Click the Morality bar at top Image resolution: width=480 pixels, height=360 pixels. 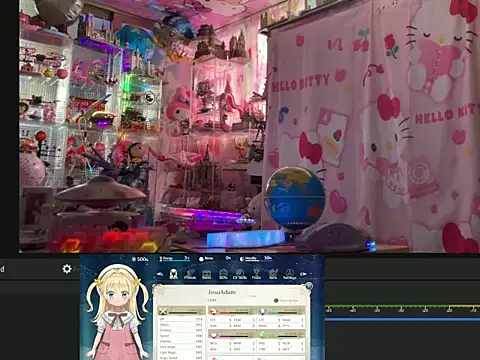pos(256,259)
